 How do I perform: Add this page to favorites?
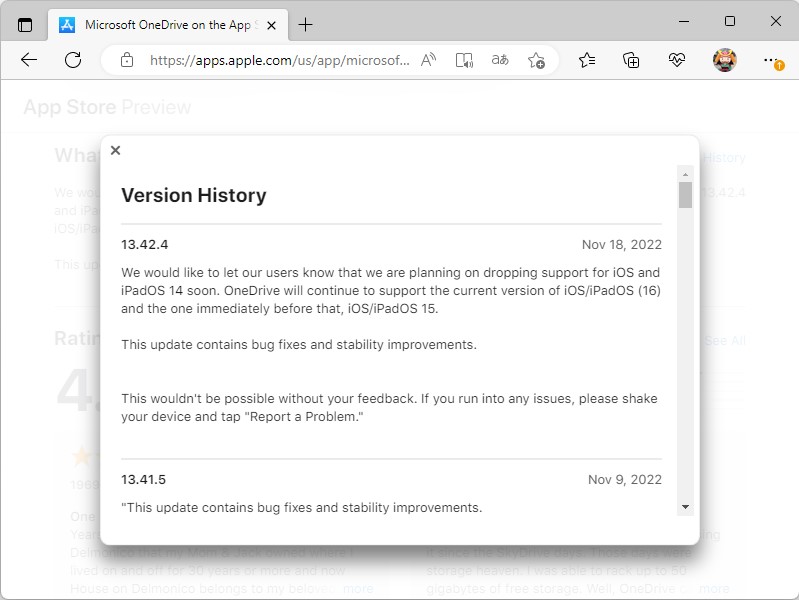pyautogui.click(x=536, y=60)
